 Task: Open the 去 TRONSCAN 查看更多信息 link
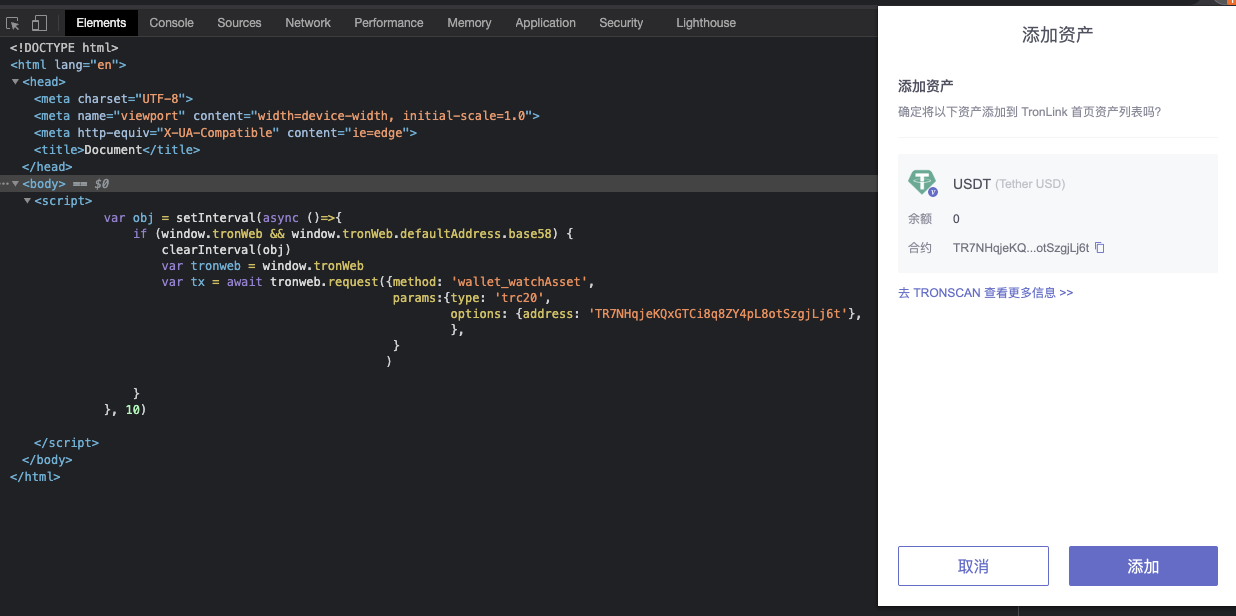point(985,293)
